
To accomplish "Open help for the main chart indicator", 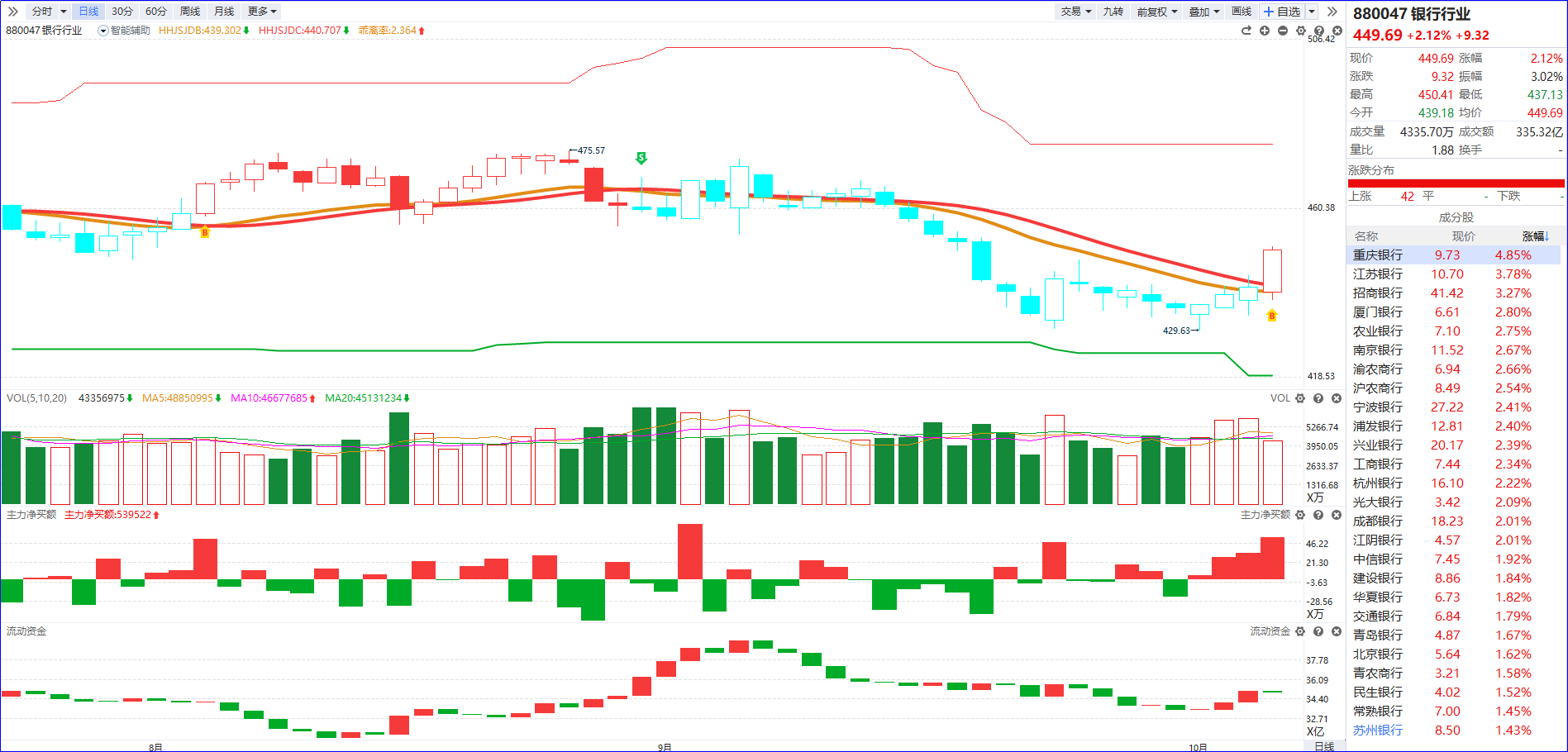I will pos(1319,31).
